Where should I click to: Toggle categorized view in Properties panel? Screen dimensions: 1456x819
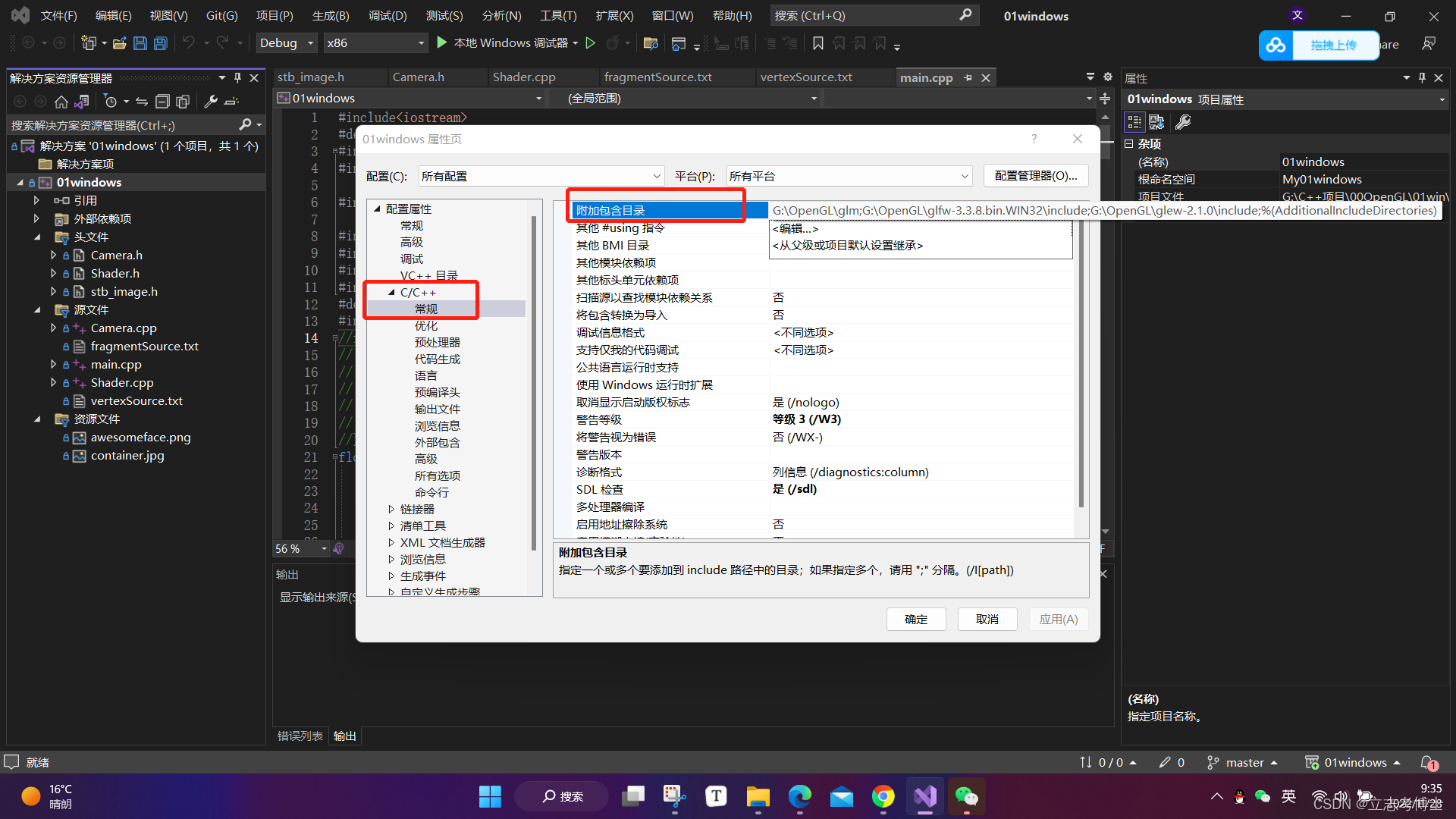click(1134, 122)
